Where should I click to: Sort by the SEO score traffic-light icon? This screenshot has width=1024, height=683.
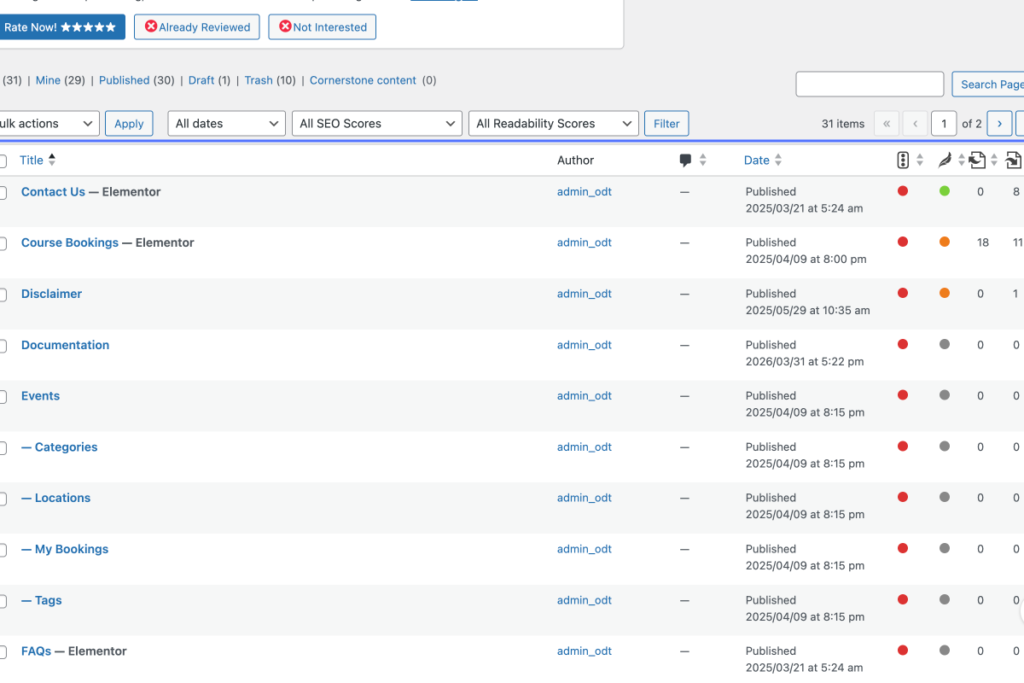point(910,160)
